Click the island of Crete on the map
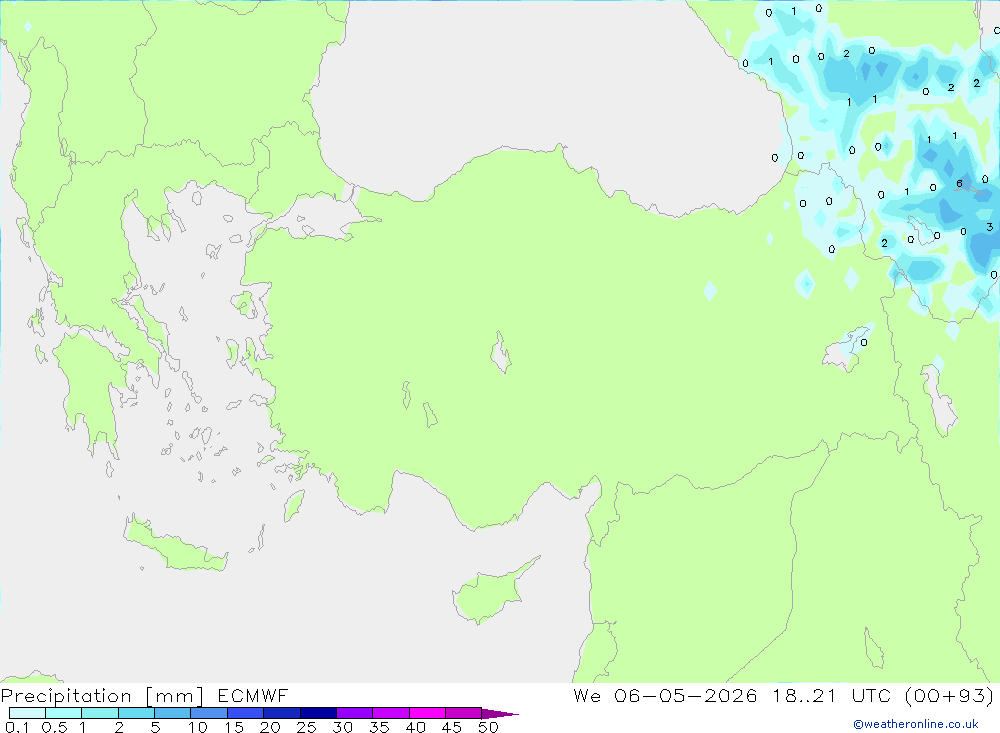 175,545
